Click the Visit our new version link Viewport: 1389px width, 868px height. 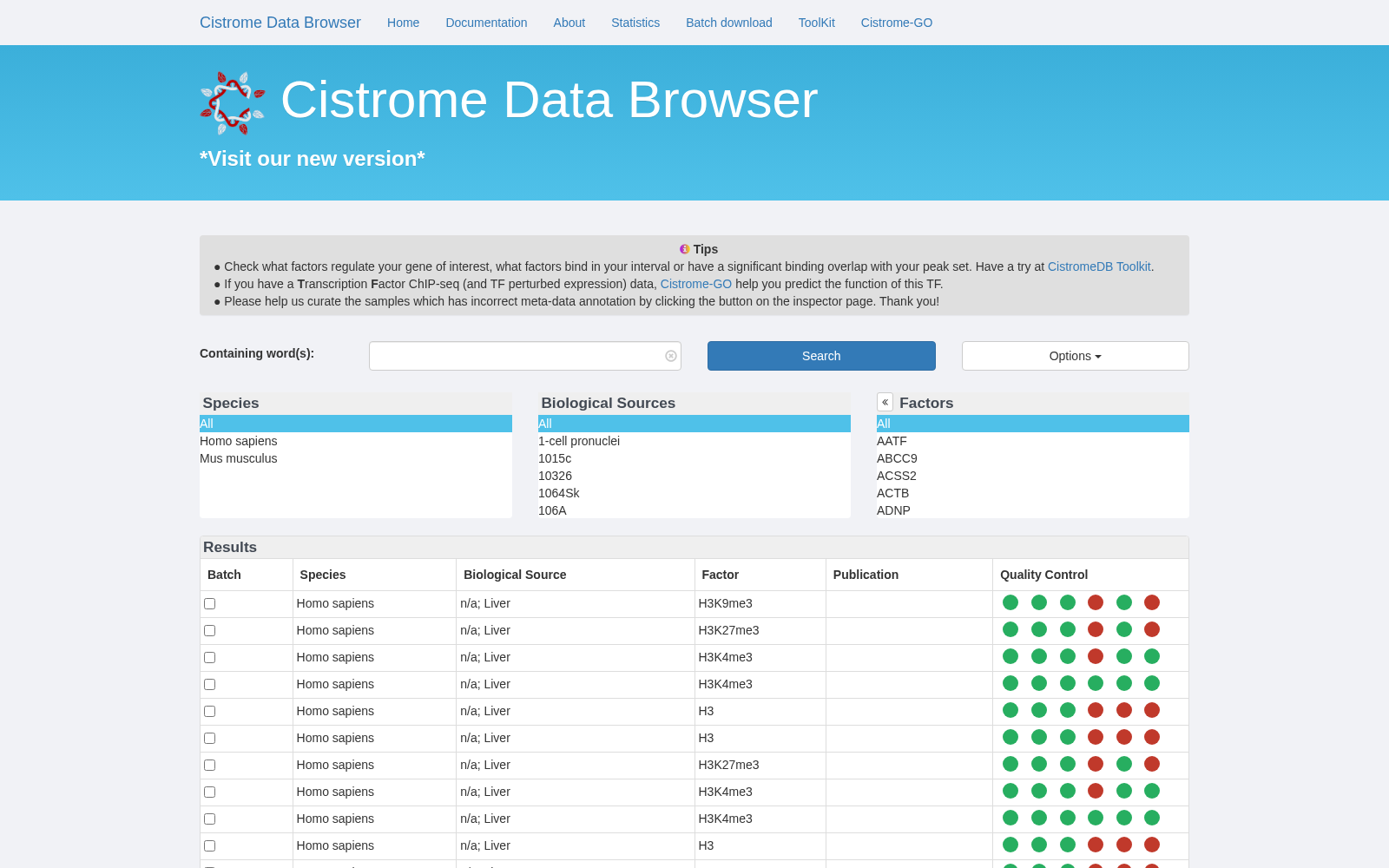point(313,159)
